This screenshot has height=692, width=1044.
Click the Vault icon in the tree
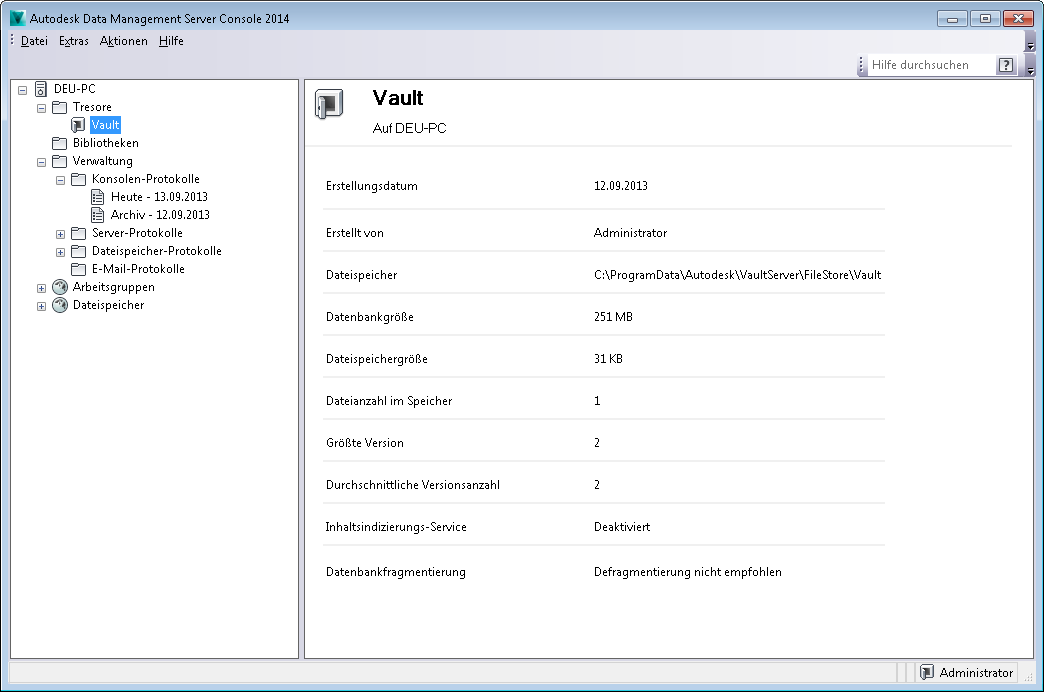click(x=79, y=125)
